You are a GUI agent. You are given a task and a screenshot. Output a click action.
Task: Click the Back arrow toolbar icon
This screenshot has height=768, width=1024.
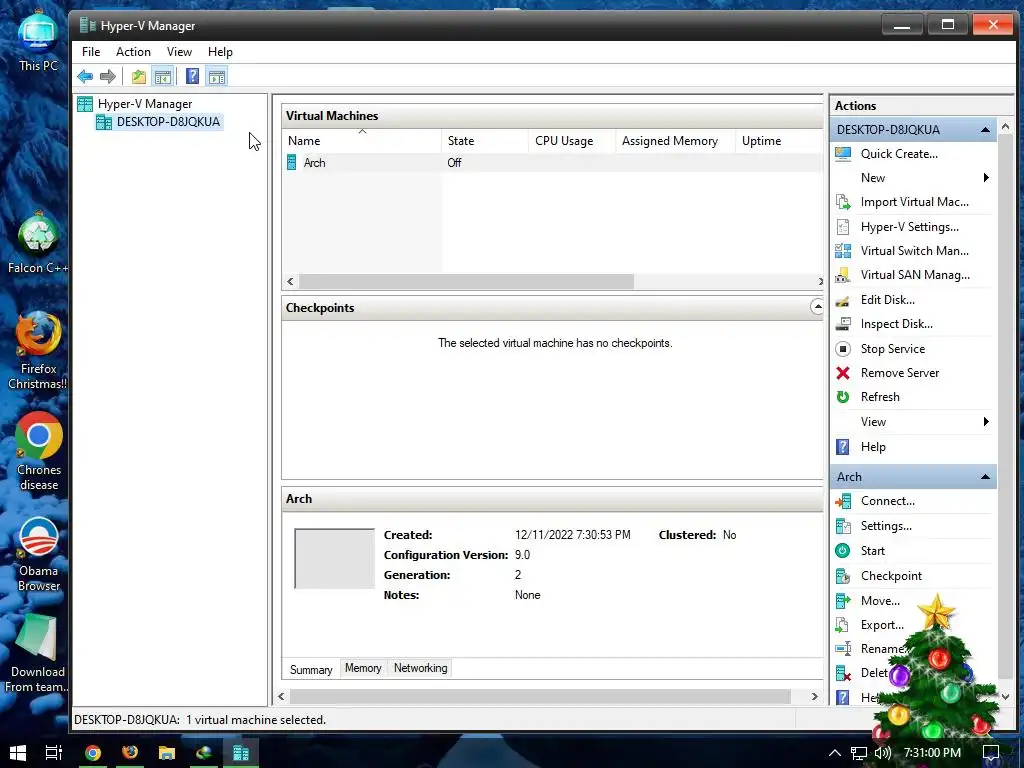pos(85,77)
